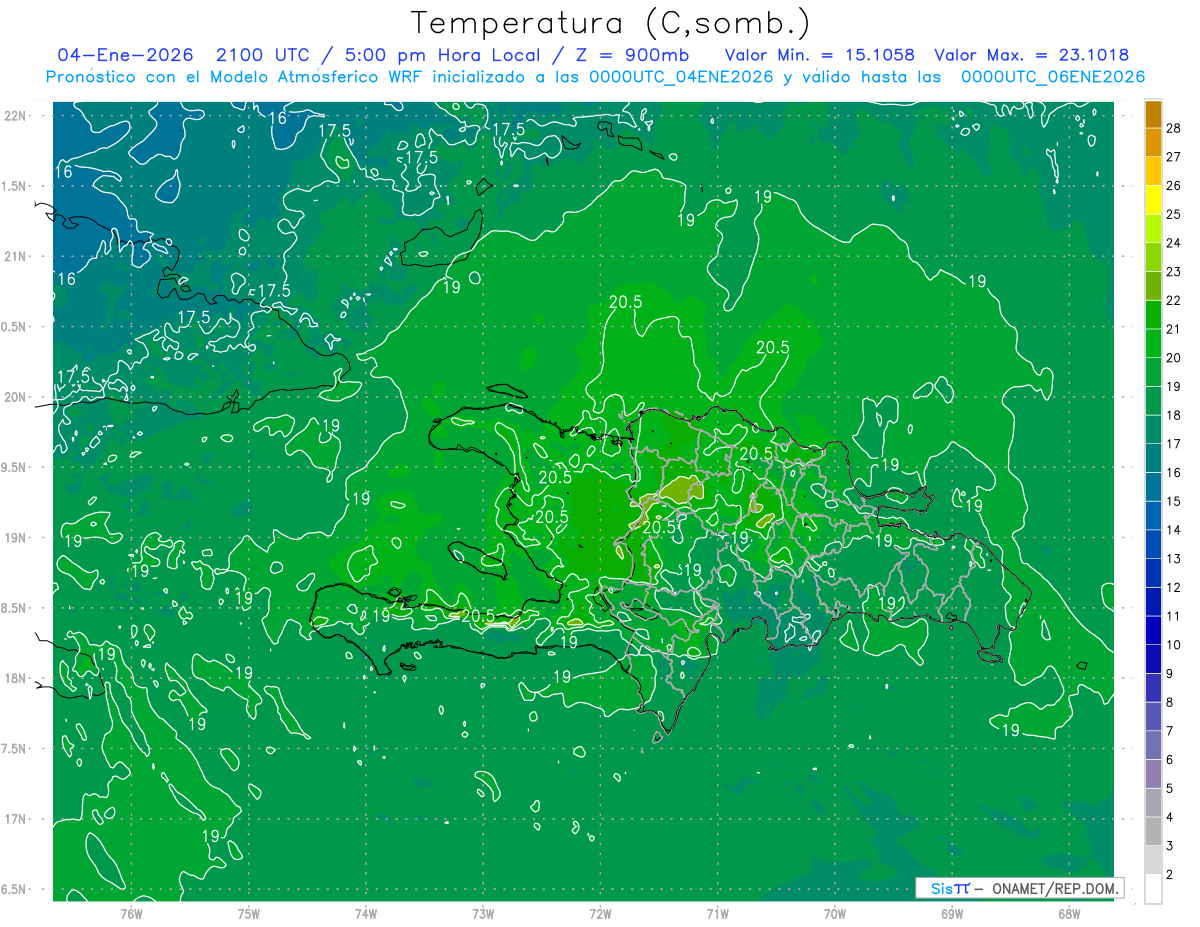Click the olive green swatch between 22 and 23
Viewport: 1200px width, 927px height.
click(1153, 286)
